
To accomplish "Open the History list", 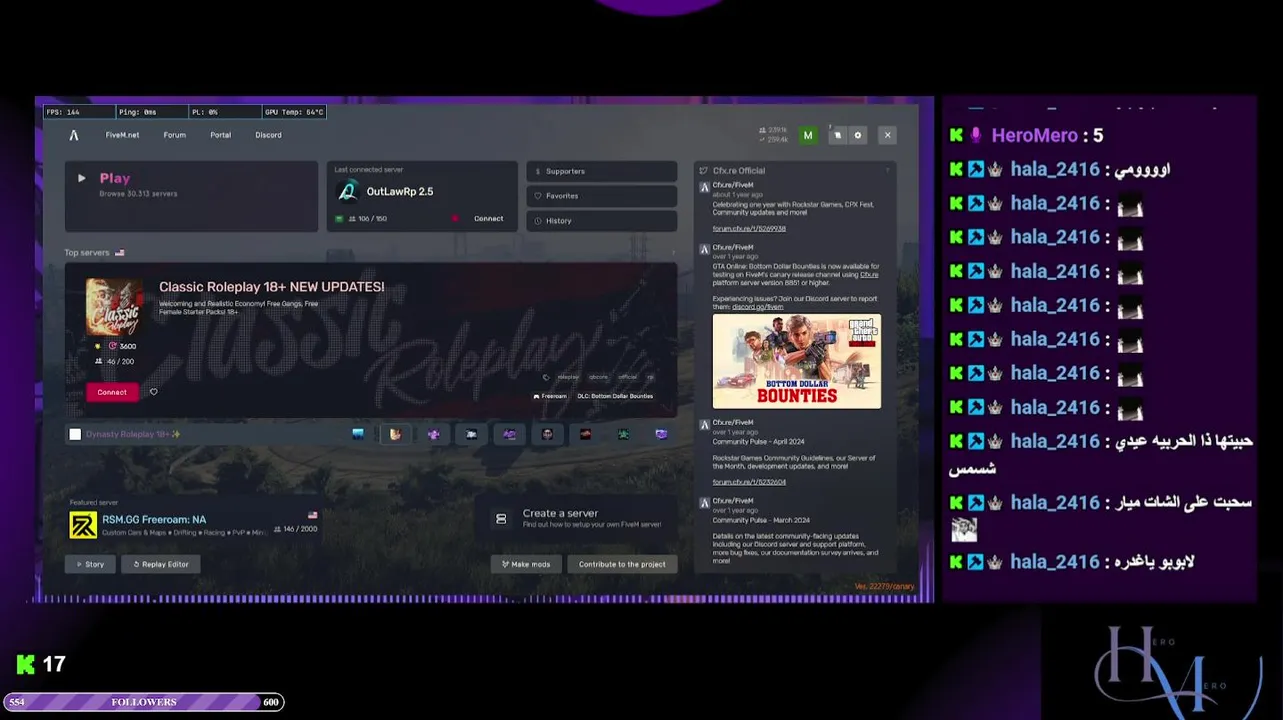I will tap(602, 221).
